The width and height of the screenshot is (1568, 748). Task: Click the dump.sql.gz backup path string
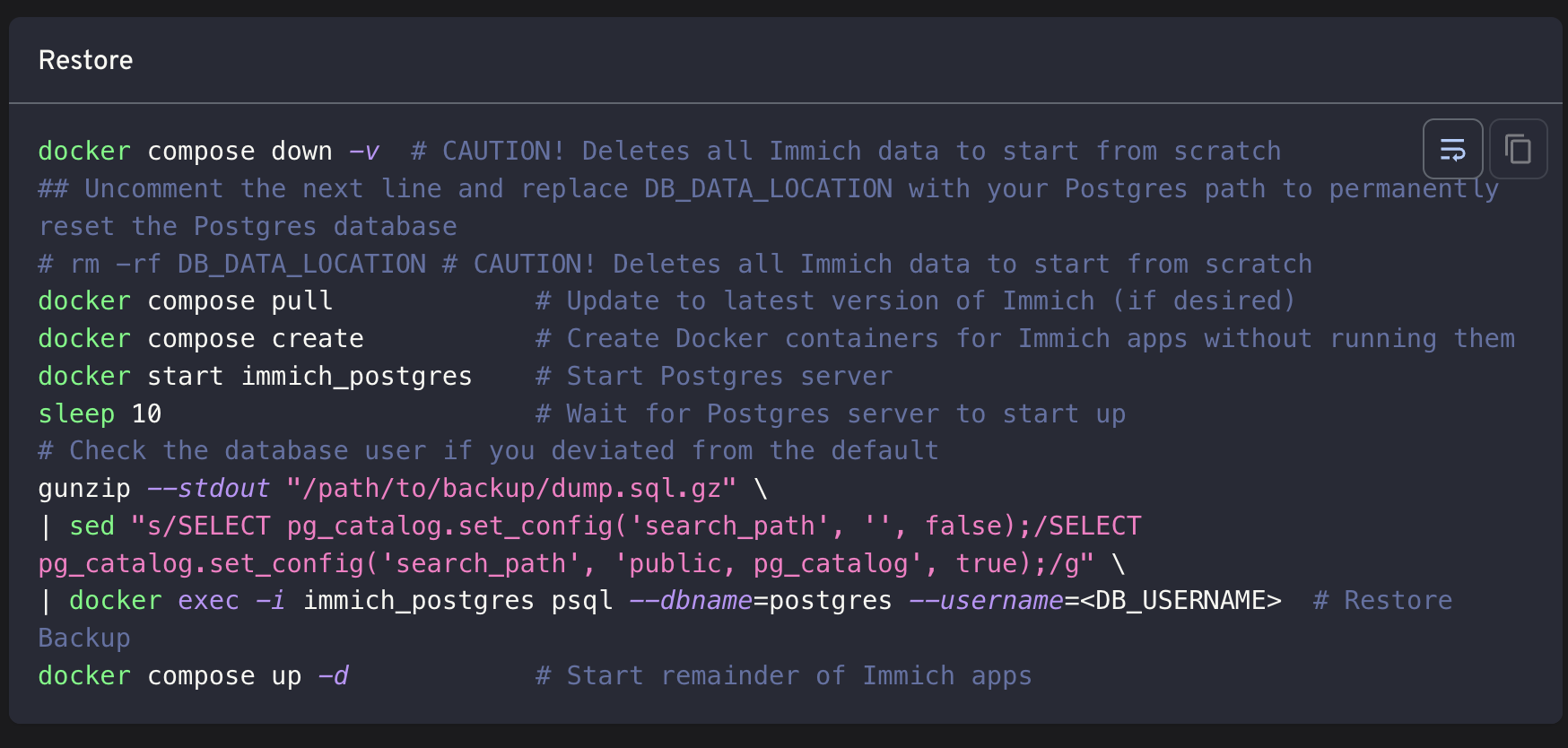tap(511, 488)
